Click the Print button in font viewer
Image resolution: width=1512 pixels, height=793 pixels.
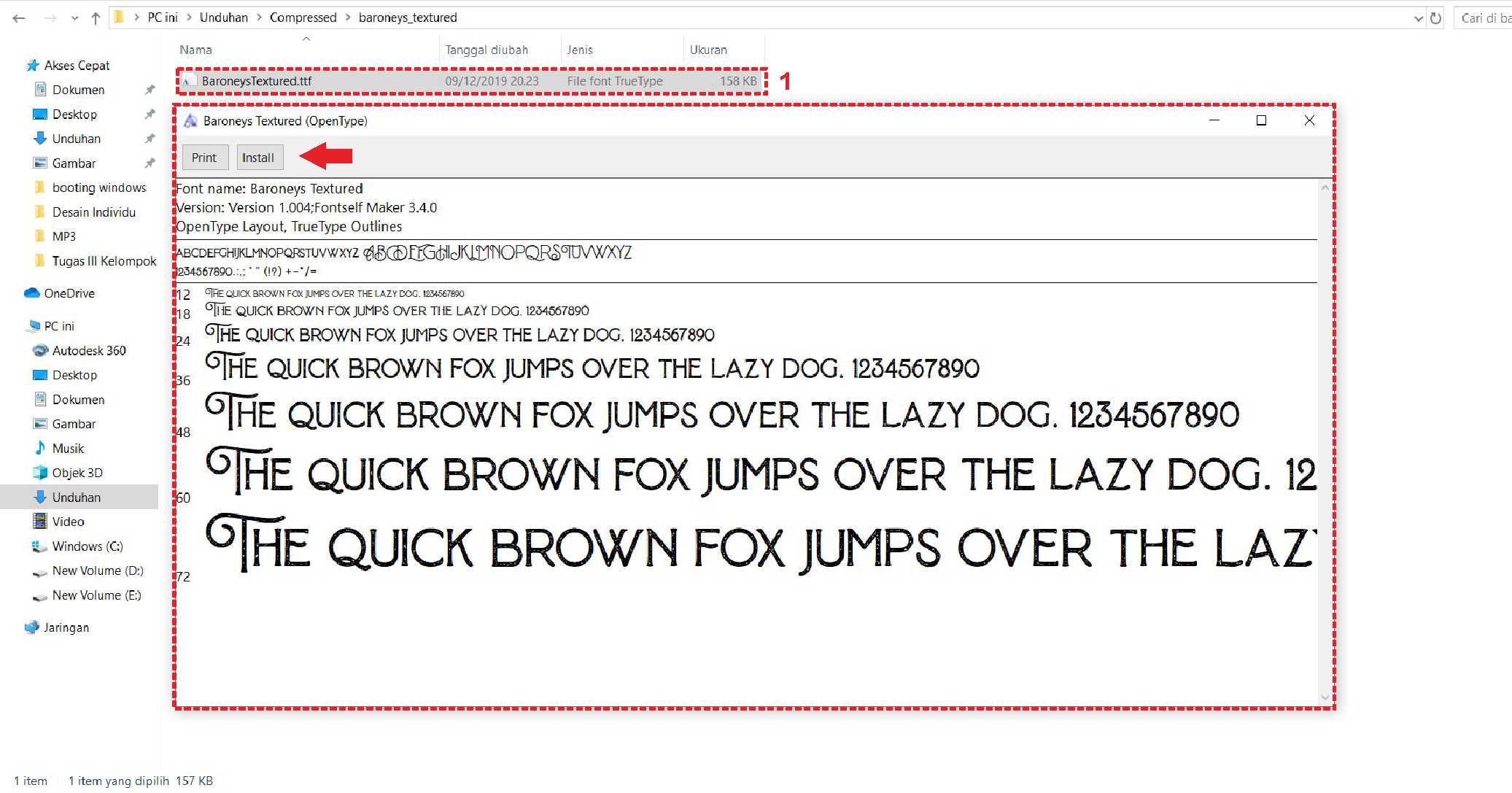(x=204, y=158)
